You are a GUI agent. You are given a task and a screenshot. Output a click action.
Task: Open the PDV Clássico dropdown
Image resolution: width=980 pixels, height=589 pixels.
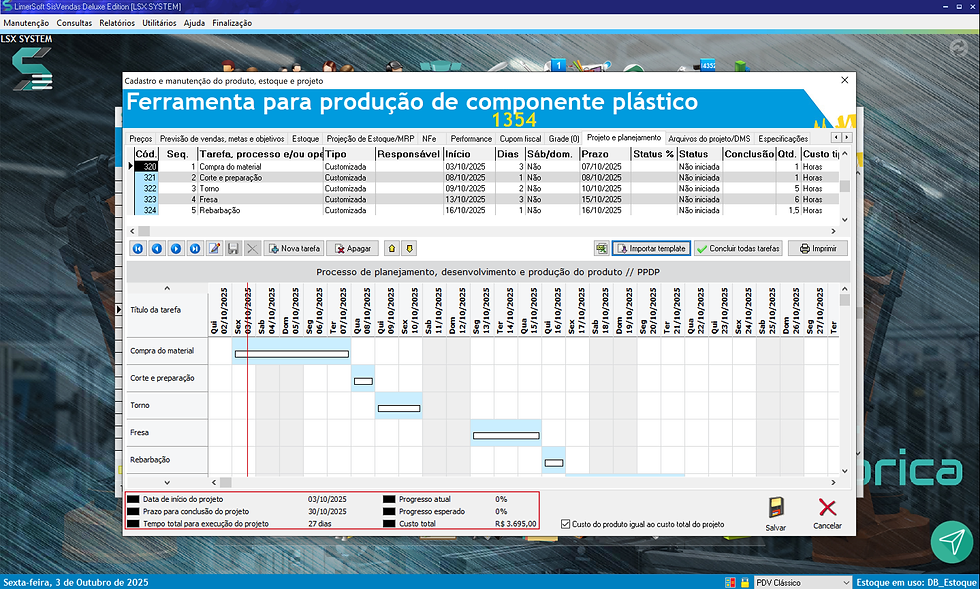pyautogui.click(x=846, y=582)
